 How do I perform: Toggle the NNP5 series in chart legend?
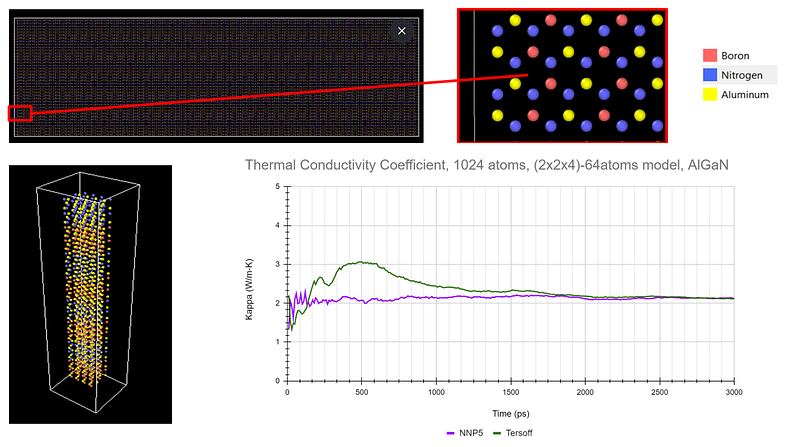[x=464, y=433]
